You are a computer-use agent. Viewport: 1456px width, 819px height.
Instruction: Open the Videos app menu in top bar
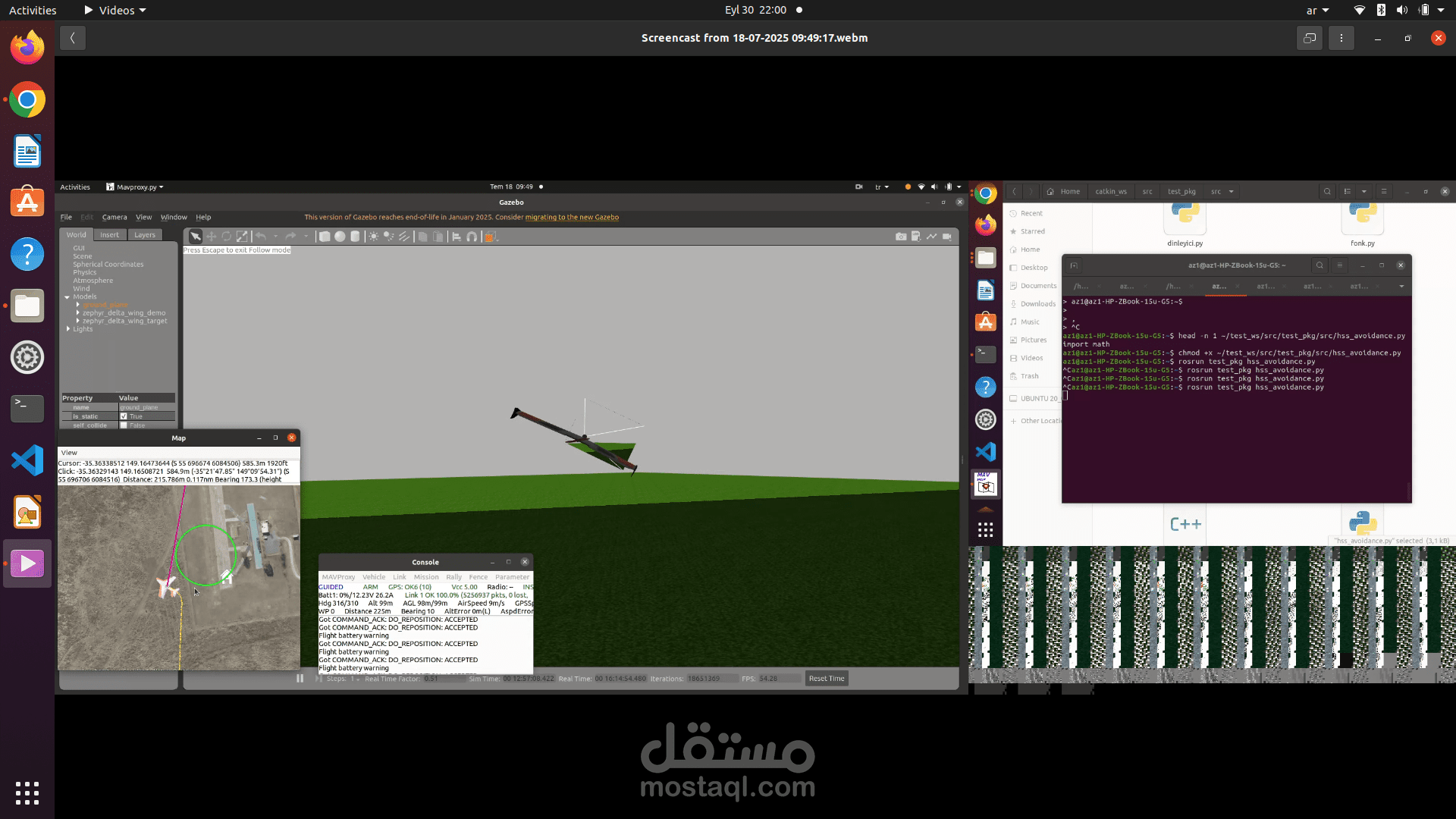(x=115, y=10)
